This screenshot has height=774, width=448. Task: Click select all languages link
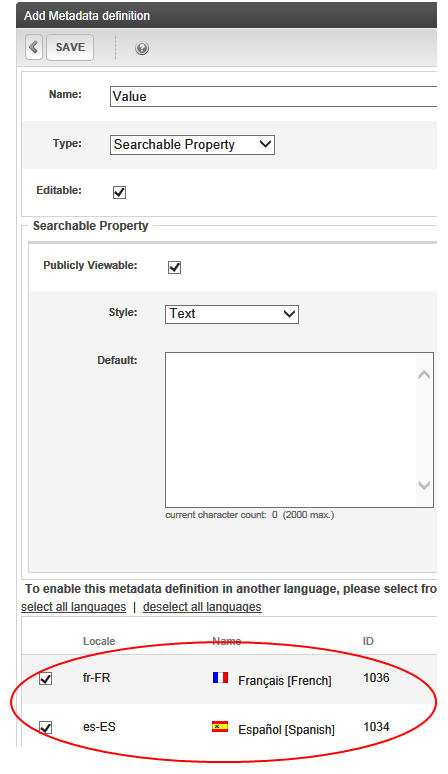click(x=74, y=607)
